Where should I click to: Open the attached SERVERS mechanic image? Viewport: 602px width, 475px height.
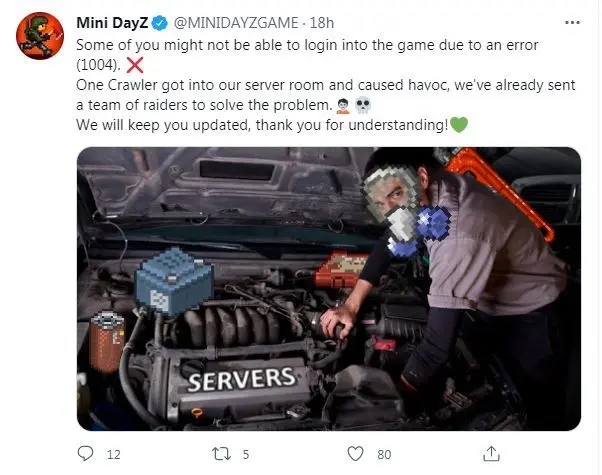coord(329,289)
